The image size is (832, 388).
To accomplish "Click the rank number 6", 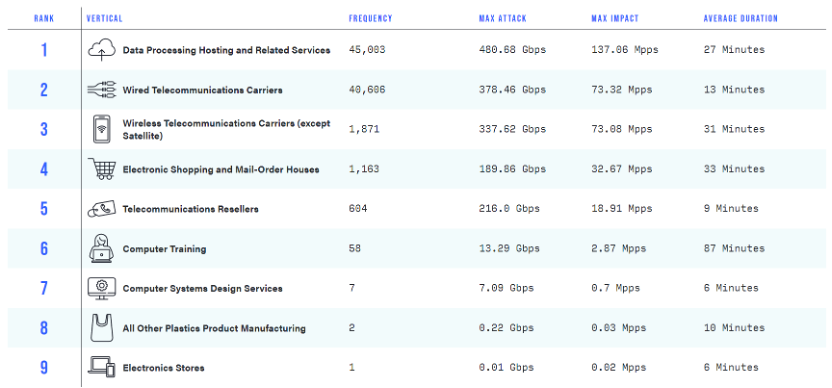I will click(44, 248).
